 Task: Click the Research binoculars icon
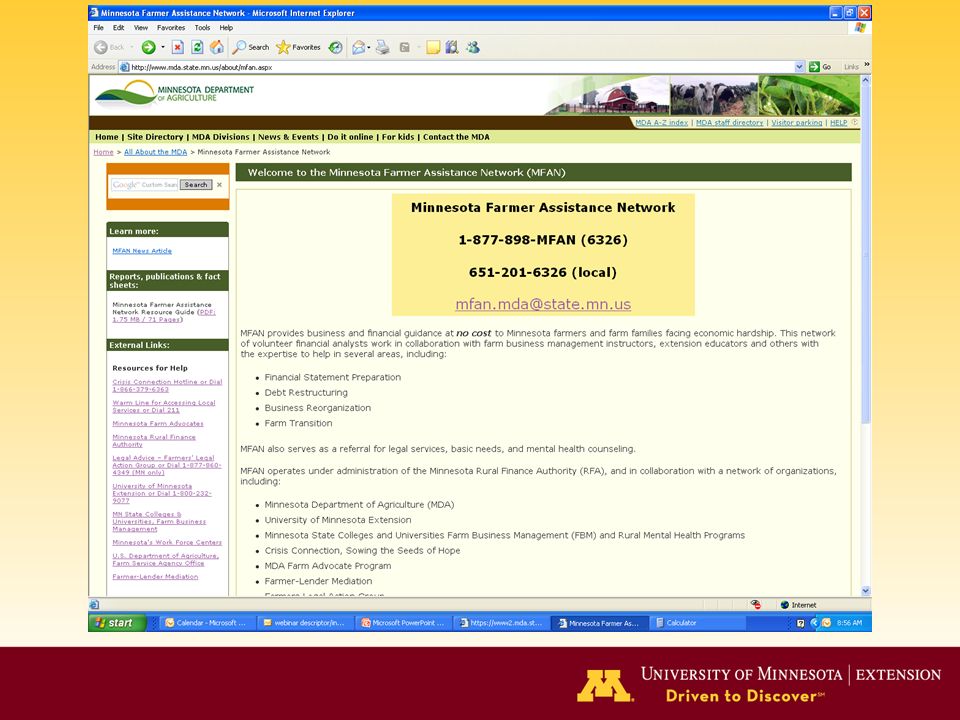click(x=452, y=47)
